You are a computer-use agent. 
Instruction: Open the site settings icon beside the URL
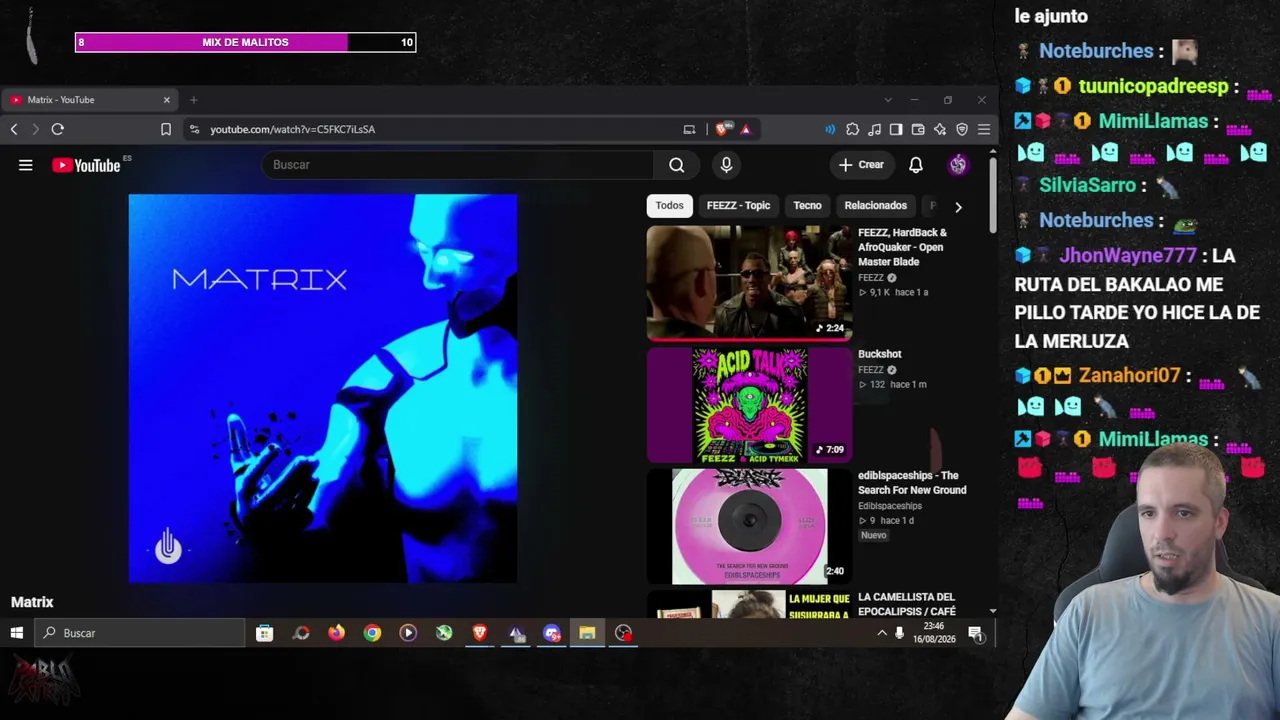point(195,129)
